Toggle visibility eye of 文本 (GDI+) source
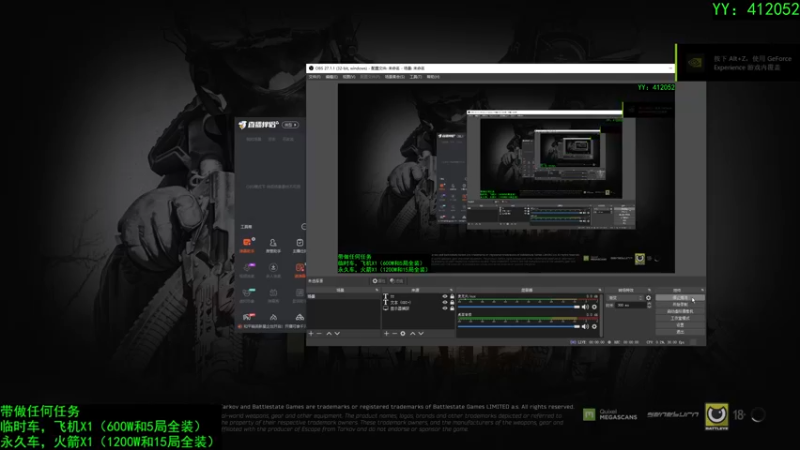 pos(444,303)
